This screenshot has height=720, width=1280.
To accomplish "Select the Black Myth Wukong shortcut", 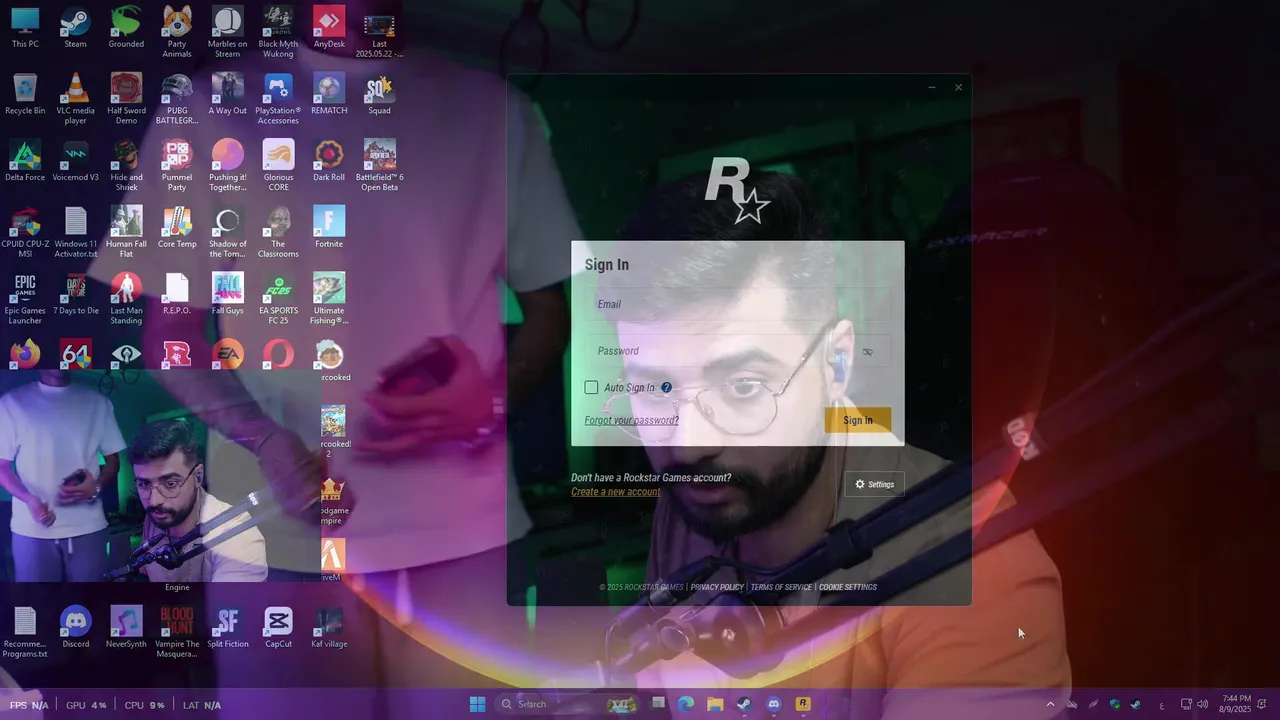I will [x=278, y=32].
